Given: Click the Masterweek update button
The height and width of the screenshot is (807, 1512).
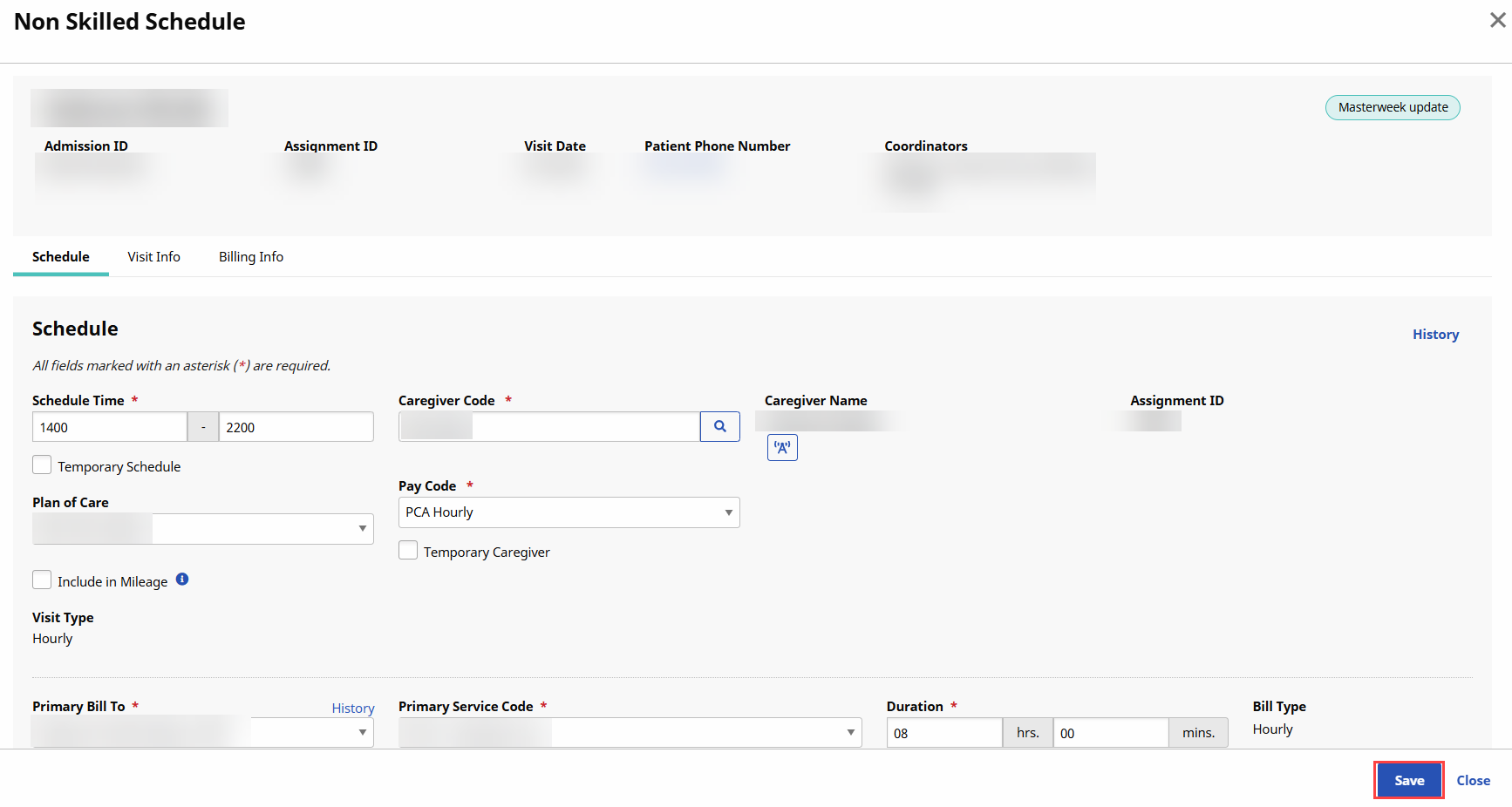Looking at the screenshot, I should point(1392,107).
